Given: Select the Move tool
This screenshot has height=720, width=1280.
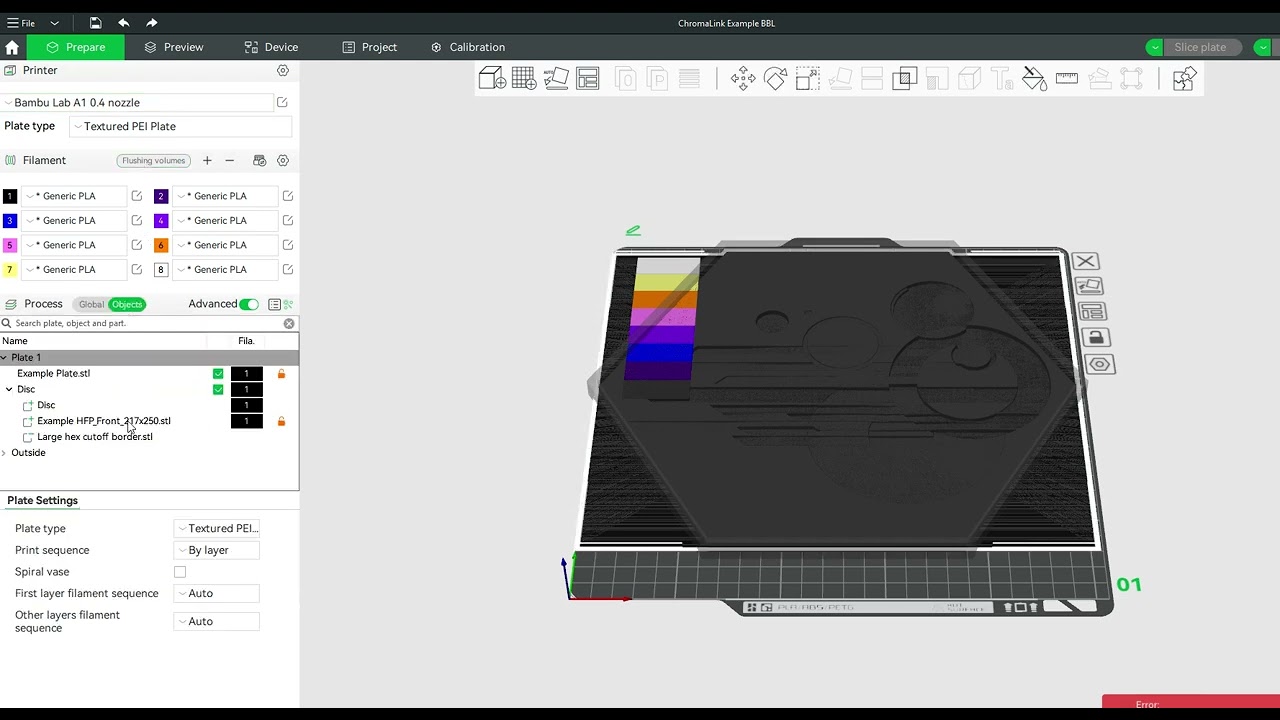Looking at the screenshot, I should coord(743,79).
